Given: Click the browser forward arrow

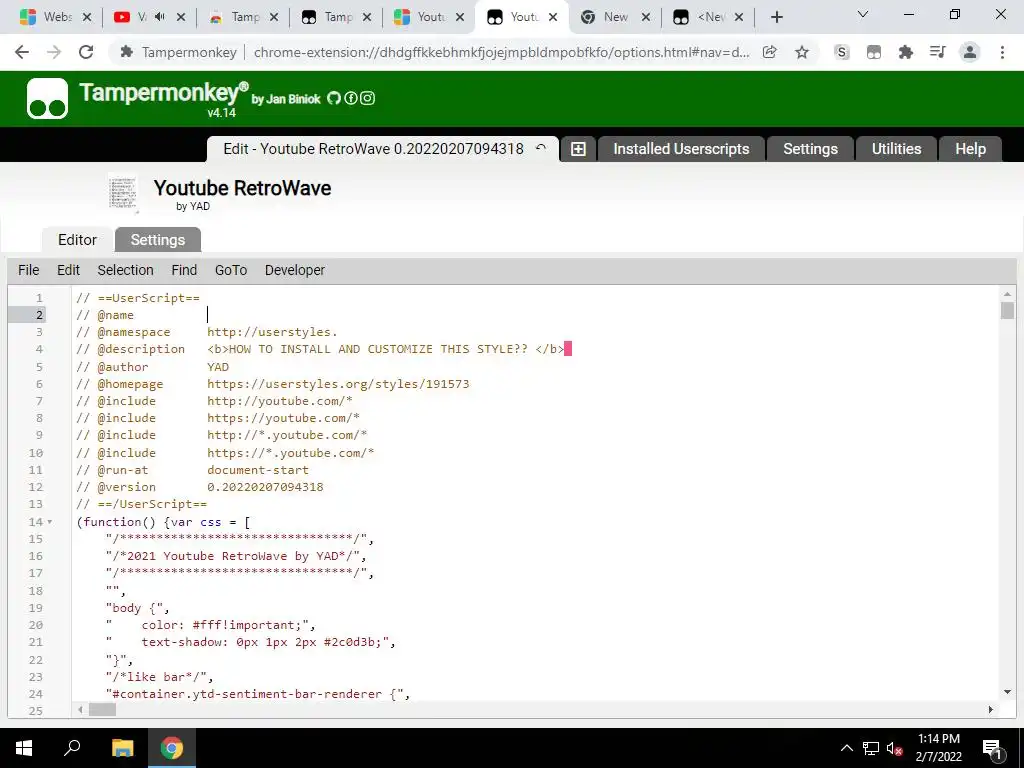Looking at the screenshot, I should tap(54, 52).
